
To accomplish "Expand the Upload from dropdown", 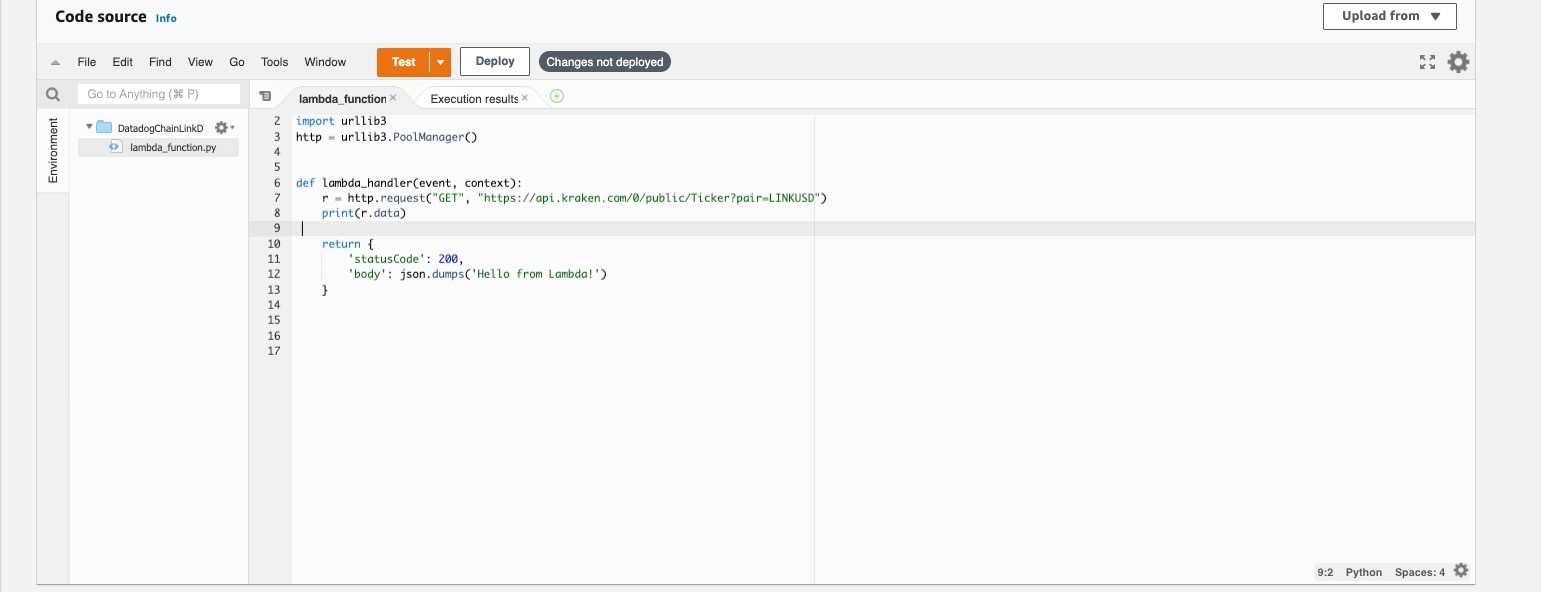I will (x=1389, y=16).
